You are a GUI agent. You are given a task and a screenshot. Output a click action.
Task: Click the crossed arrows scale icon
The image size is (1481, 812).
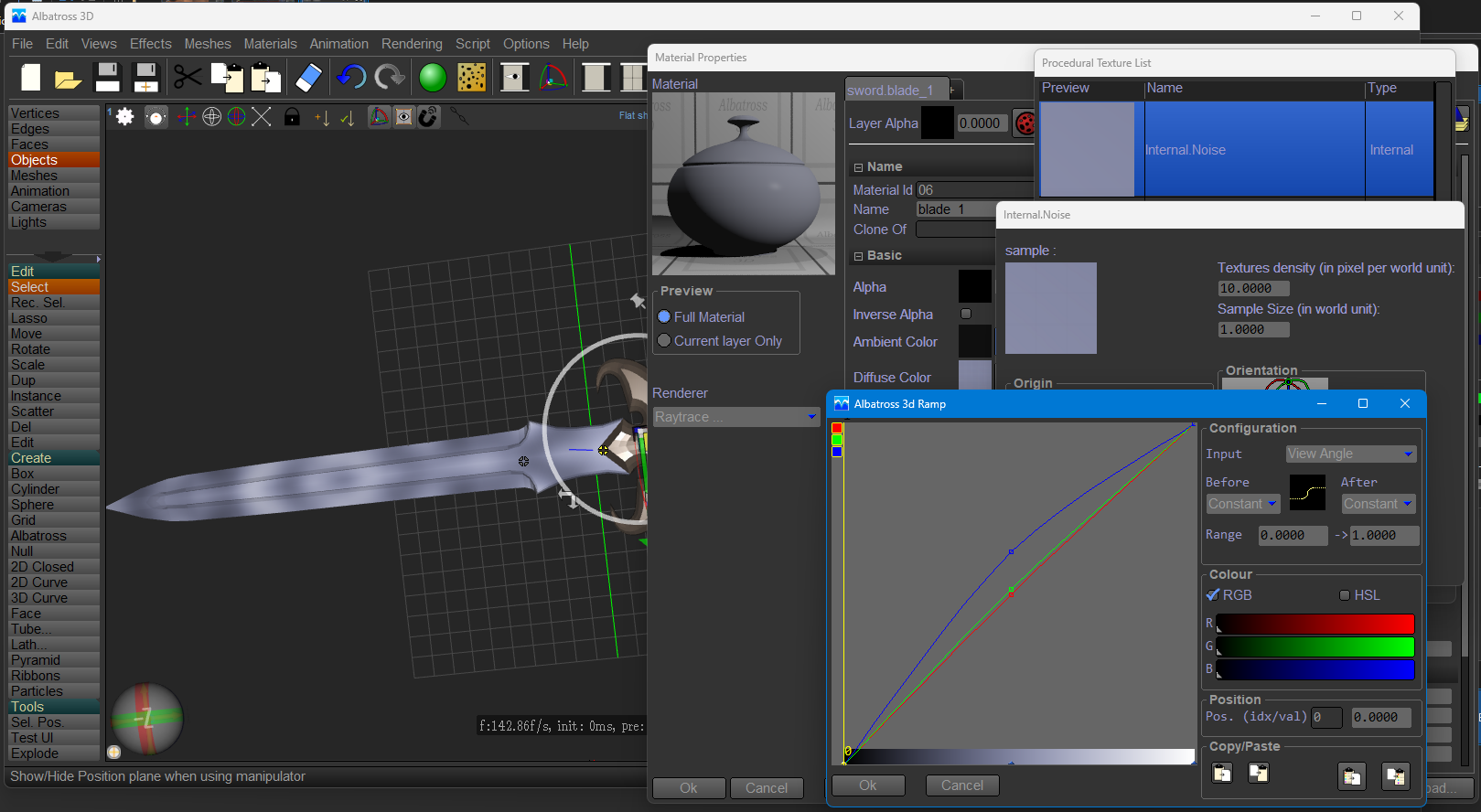pyautogui.click(x=262, y=117)
